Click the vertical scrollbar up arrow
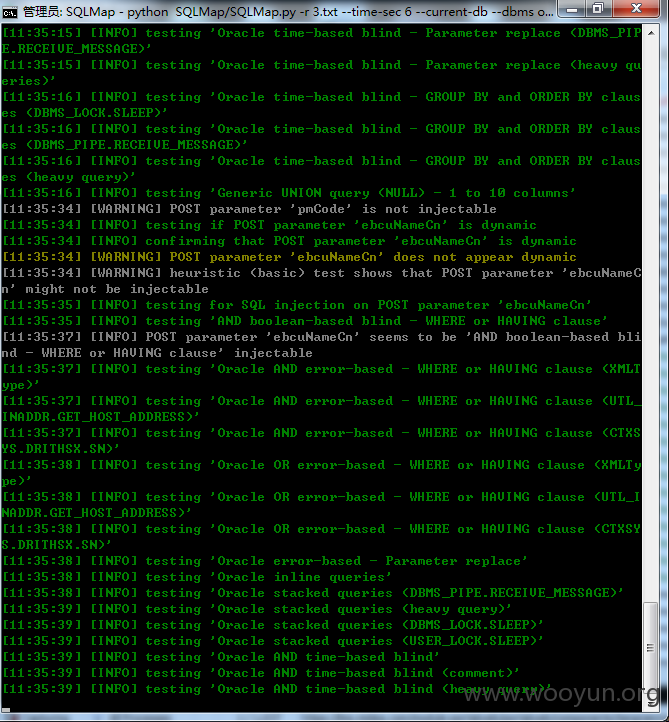 click(651, 33)
